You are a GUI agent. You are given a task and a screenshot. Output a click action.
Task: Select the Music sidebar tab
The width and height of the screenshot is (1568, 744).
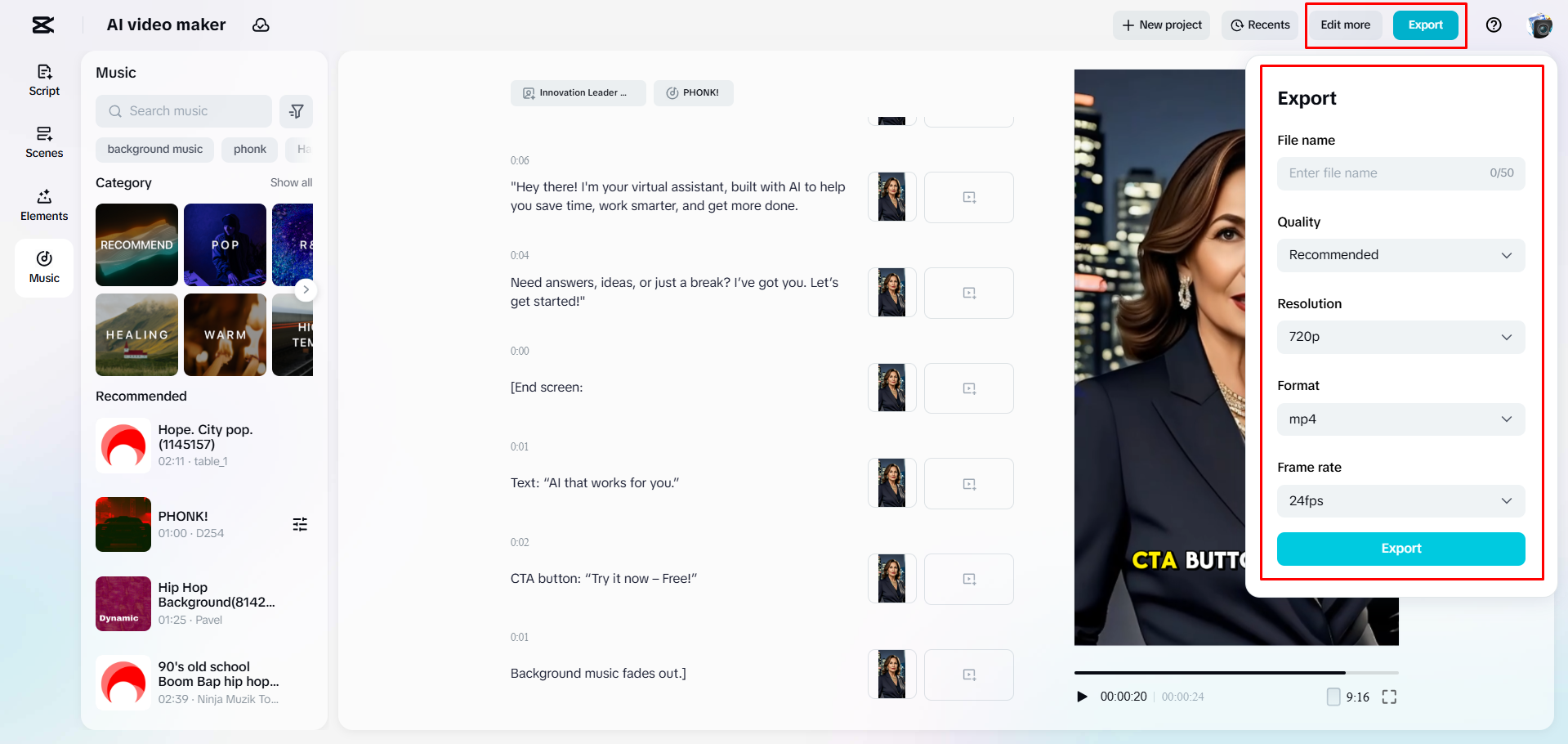(x=44, y=267)
